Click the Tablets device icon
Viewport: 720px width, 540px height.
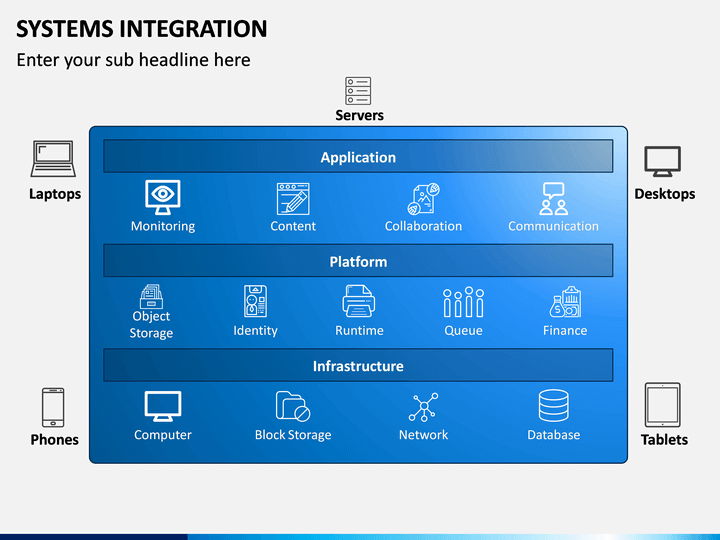coord(663,405)
